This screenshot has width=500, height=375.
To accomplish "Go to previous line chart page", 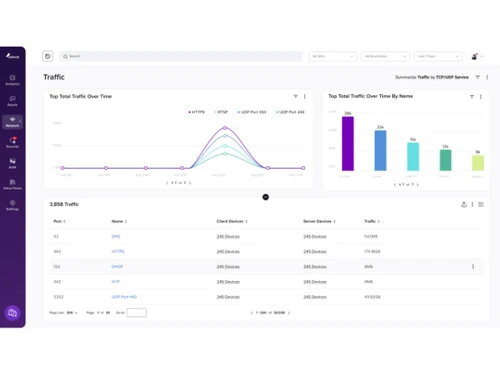I will click(167, 183).
